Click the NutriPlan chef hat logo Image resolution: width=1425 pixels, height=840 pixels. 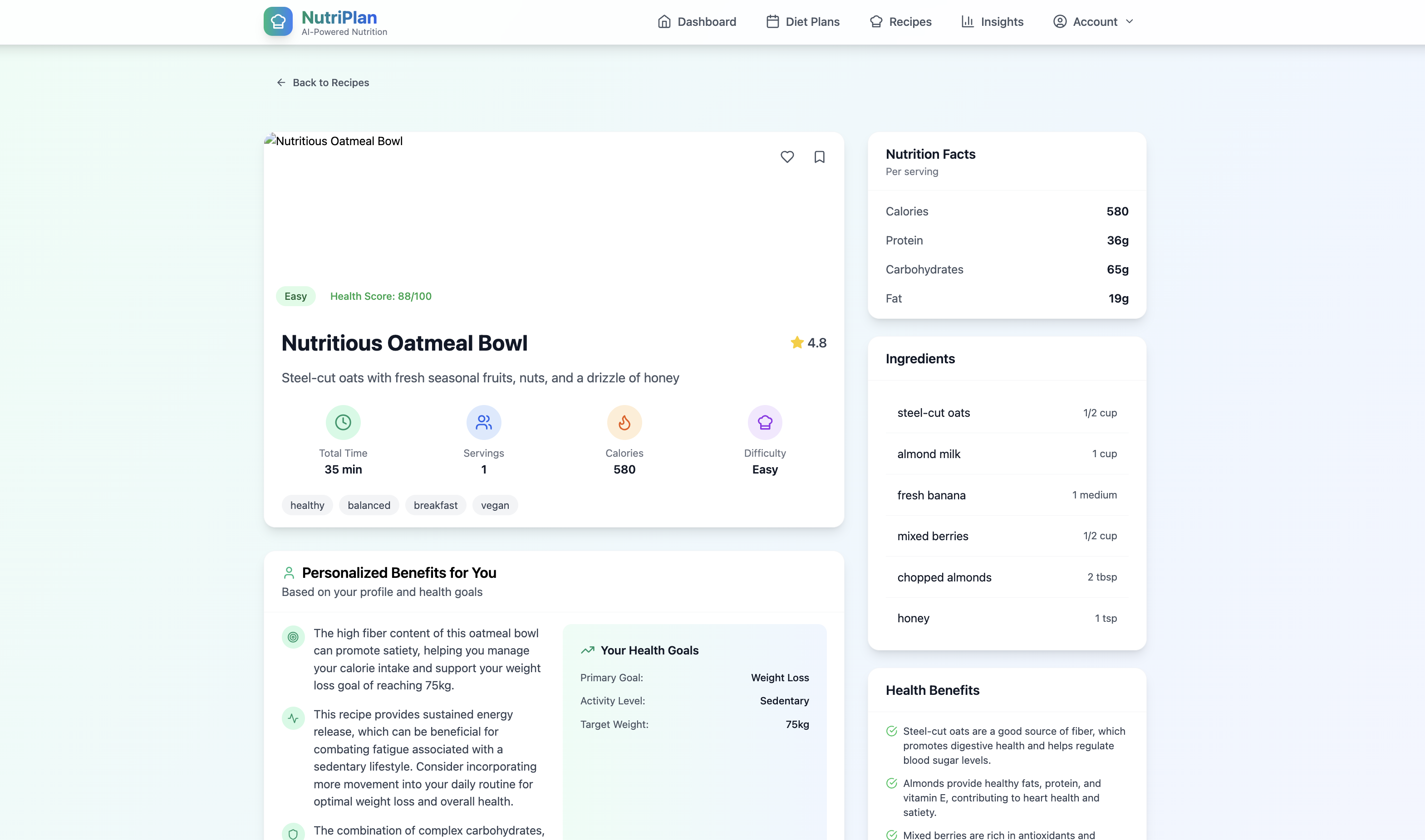tap(278, 21)
